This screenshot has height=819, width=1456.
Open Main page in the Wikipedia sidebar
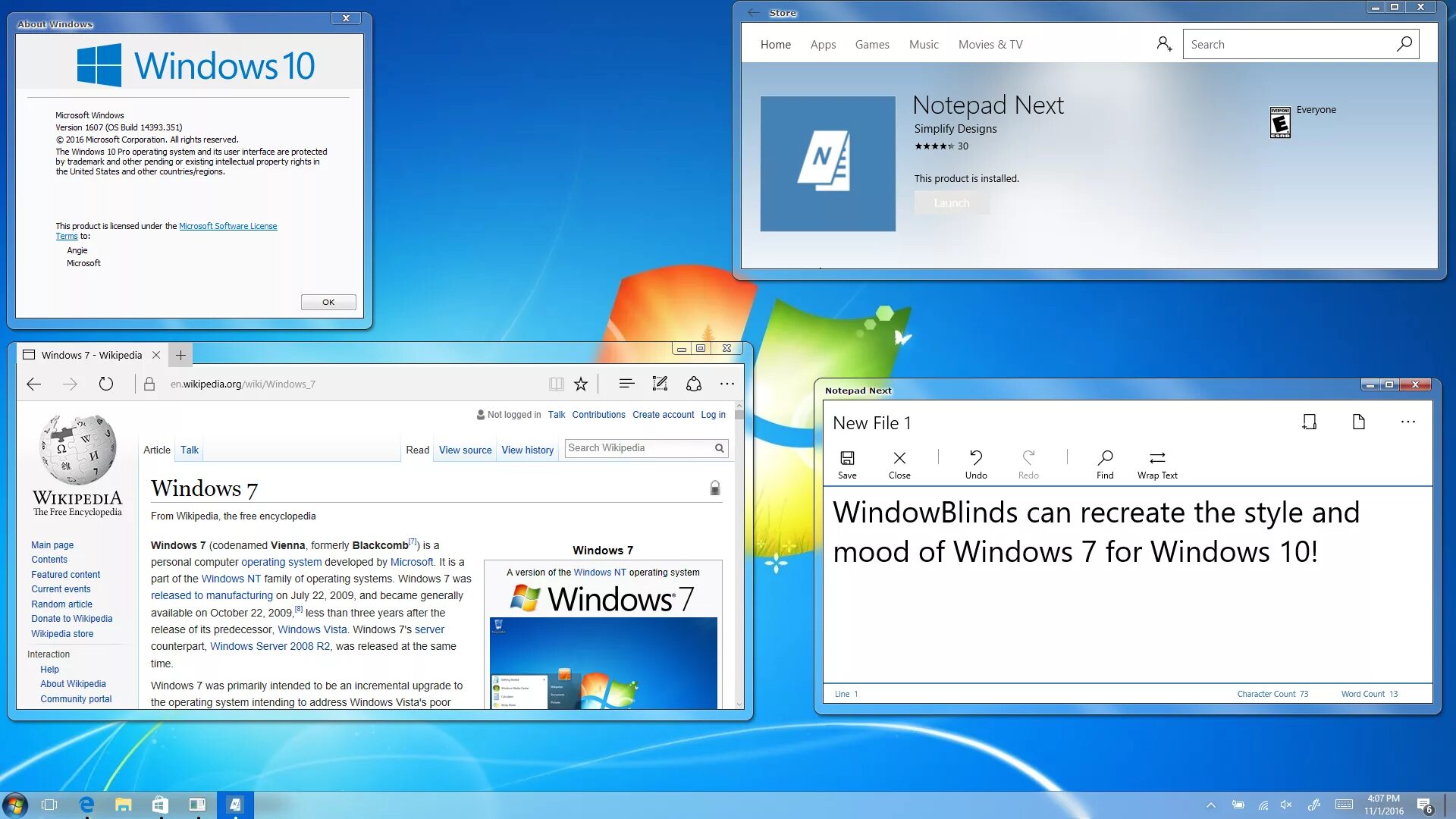pos(52,545)
